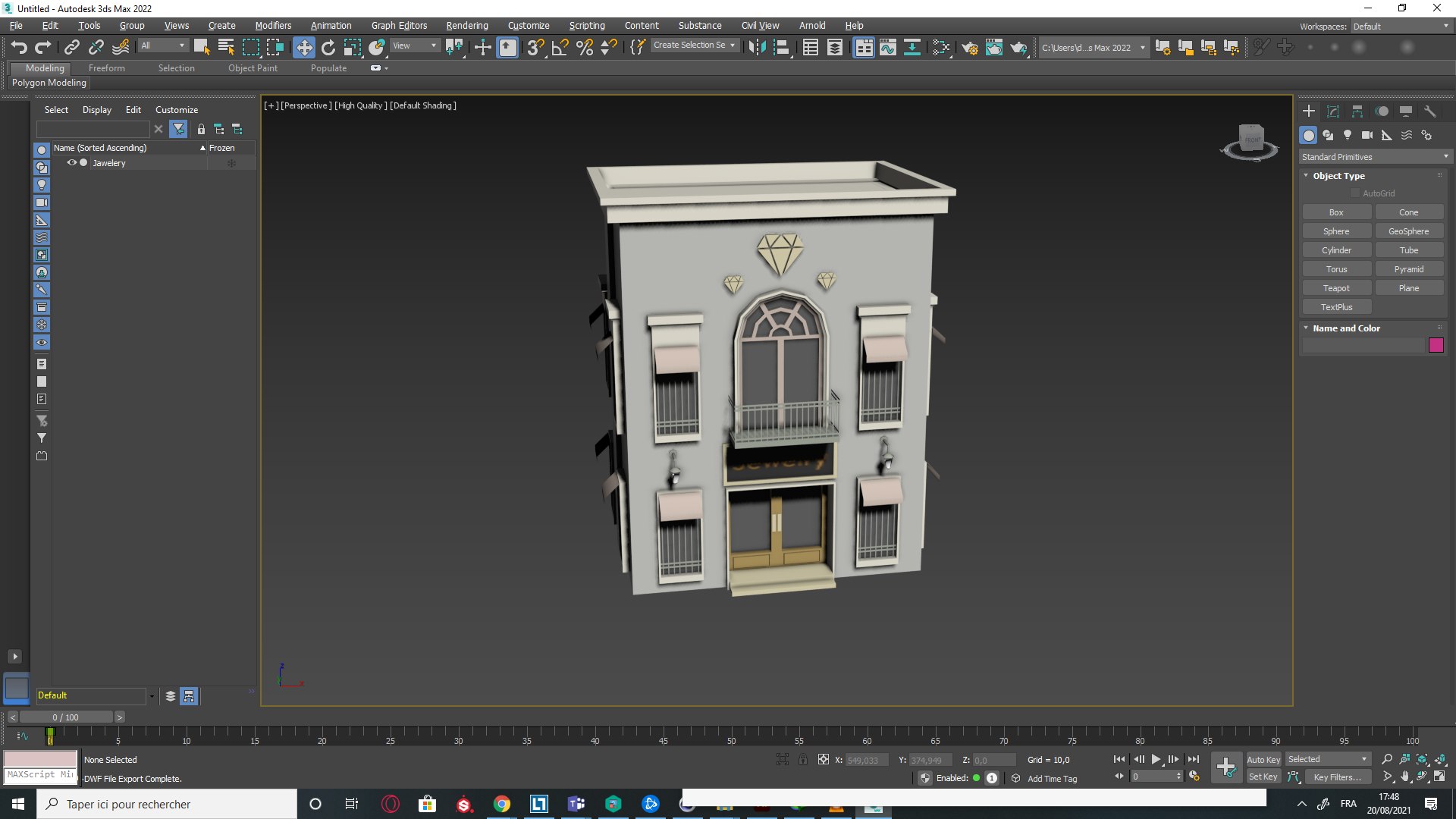The height and width of the screenshot is (819, 1456).
Task: Click the pink object color swatch
Action: 1436,345
